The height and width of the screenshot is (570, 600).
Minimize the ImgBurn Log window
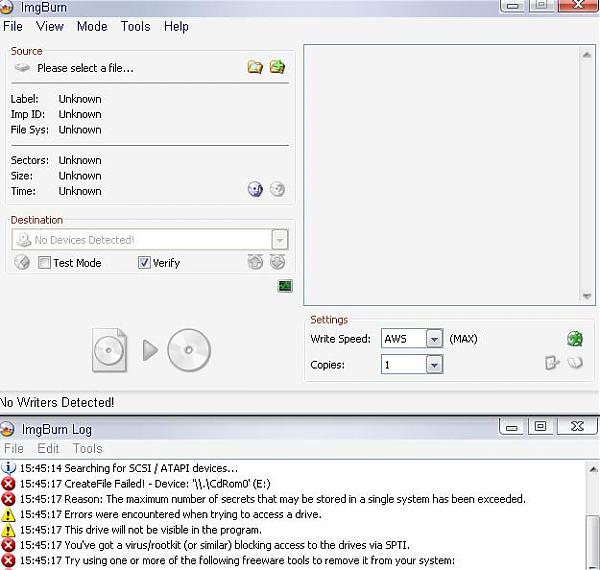pos(512,427)
